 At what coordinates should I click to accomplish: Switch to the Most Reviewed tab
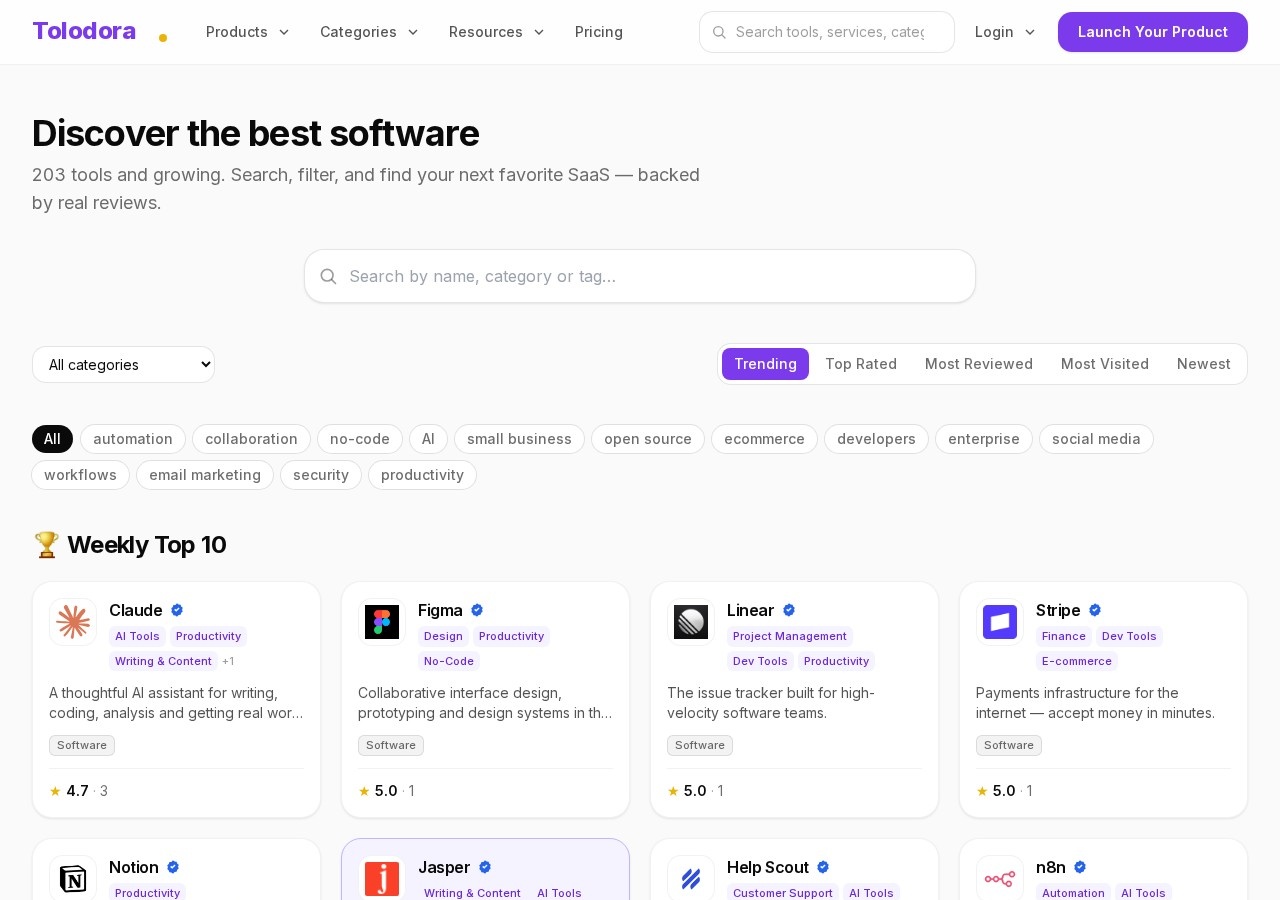pos(979,364)
